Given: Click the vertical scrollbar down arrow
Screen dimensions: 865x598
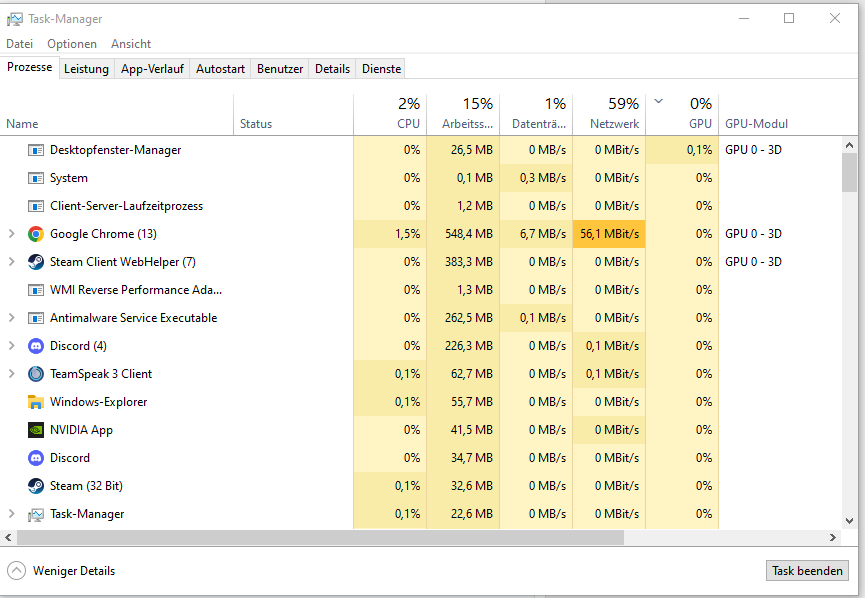Looking at the screenshot, I should click(x=850, y=521).
